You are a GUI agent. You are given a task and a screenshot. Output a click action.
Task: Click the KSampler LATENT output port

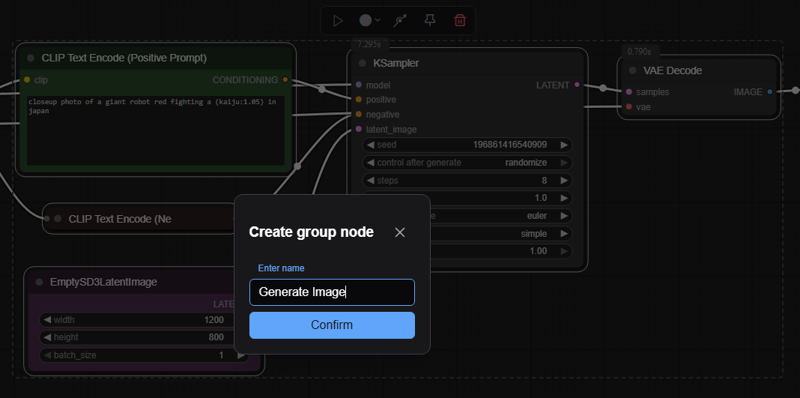point(577,85)
